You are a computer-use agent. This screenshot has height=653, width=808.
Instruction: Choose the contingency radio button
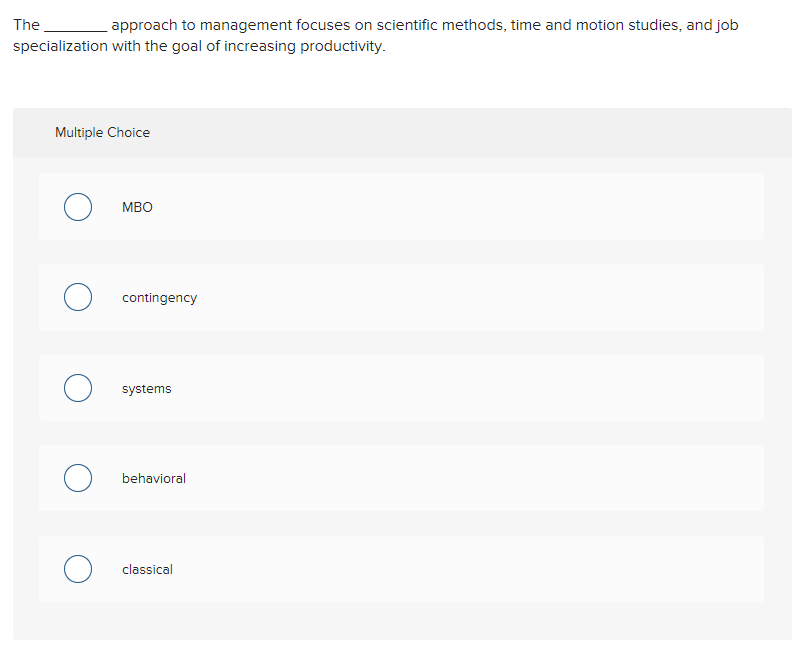78,297
